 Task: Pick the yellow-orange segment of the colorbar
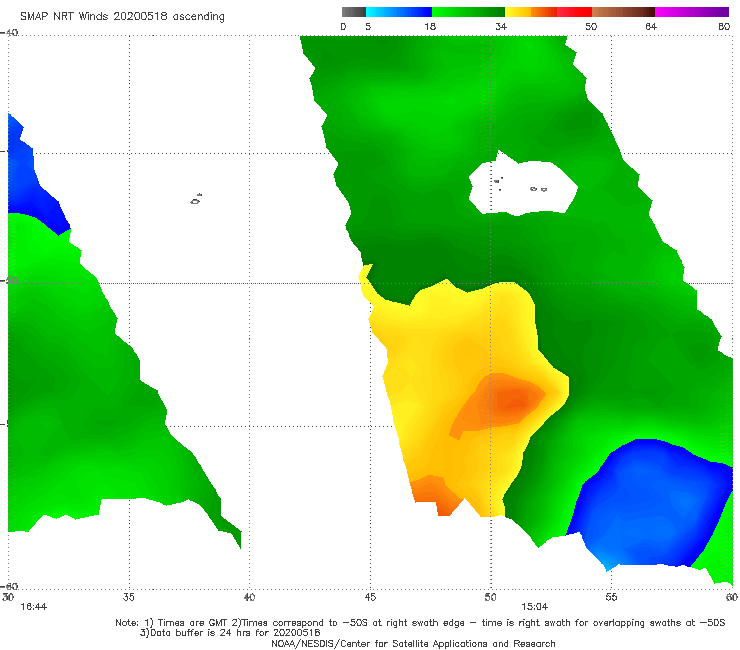[x=530, y=12]
